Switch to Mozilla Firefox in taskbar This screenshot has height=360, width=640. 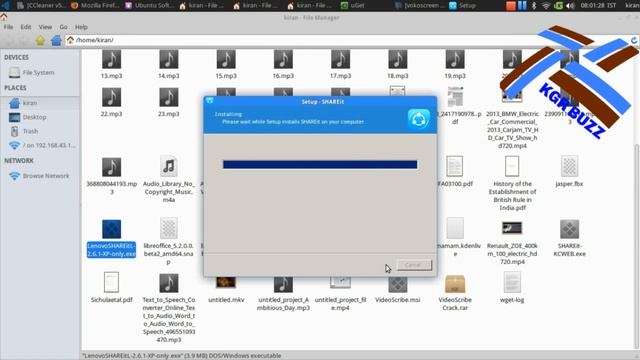point(95,5)
